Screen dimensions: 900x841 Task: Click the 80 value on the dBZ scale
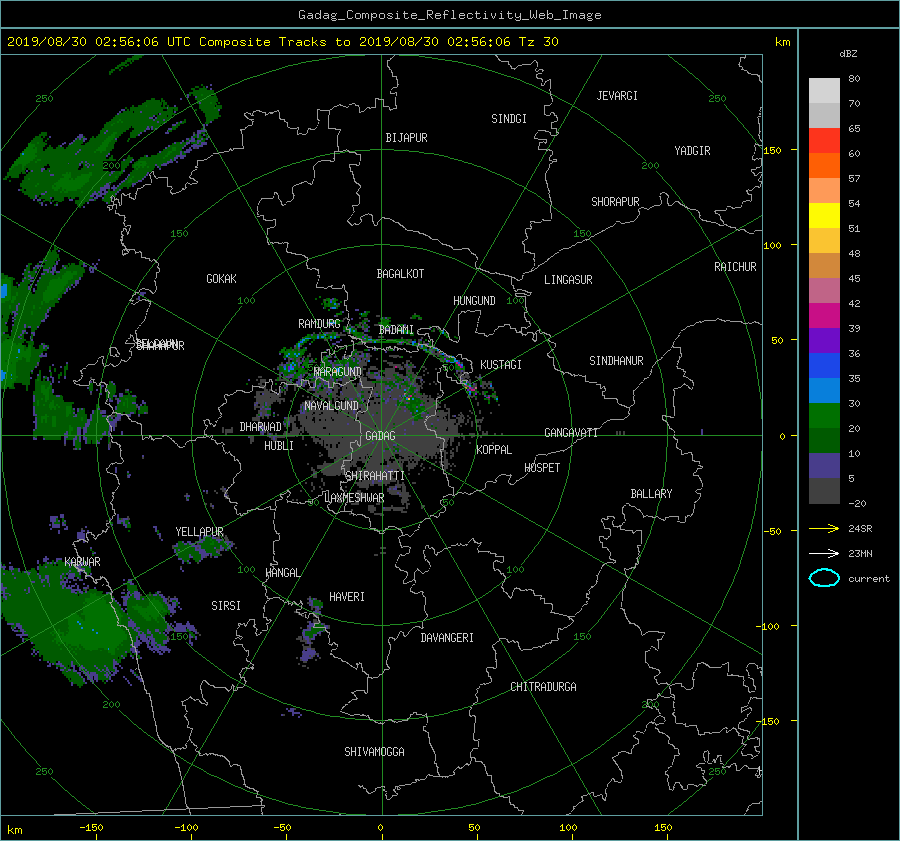click(854, 79)
